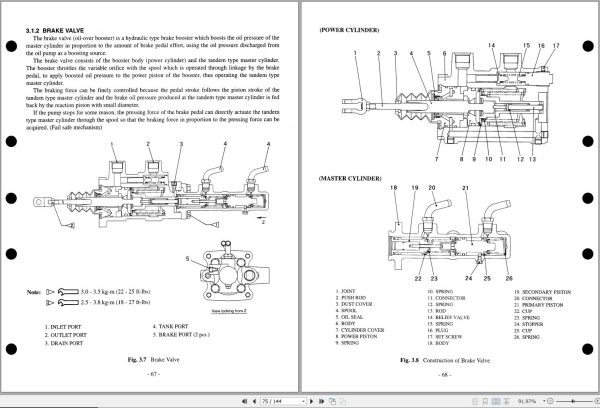
Task: Jump to the last page
Action: coord(321,401)
